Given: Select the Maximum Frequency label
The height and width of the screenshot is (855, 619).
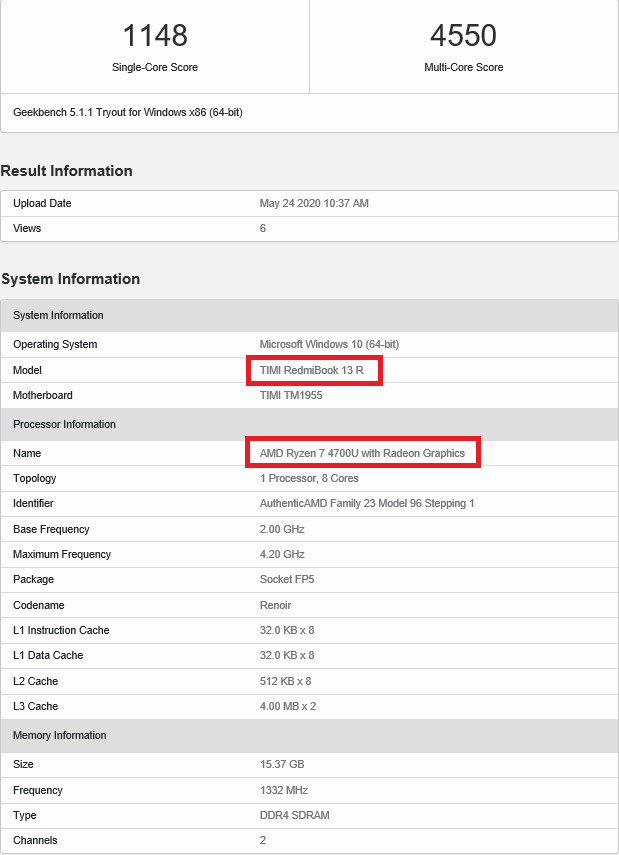Looking at the screenshot, I should [62, 555].
